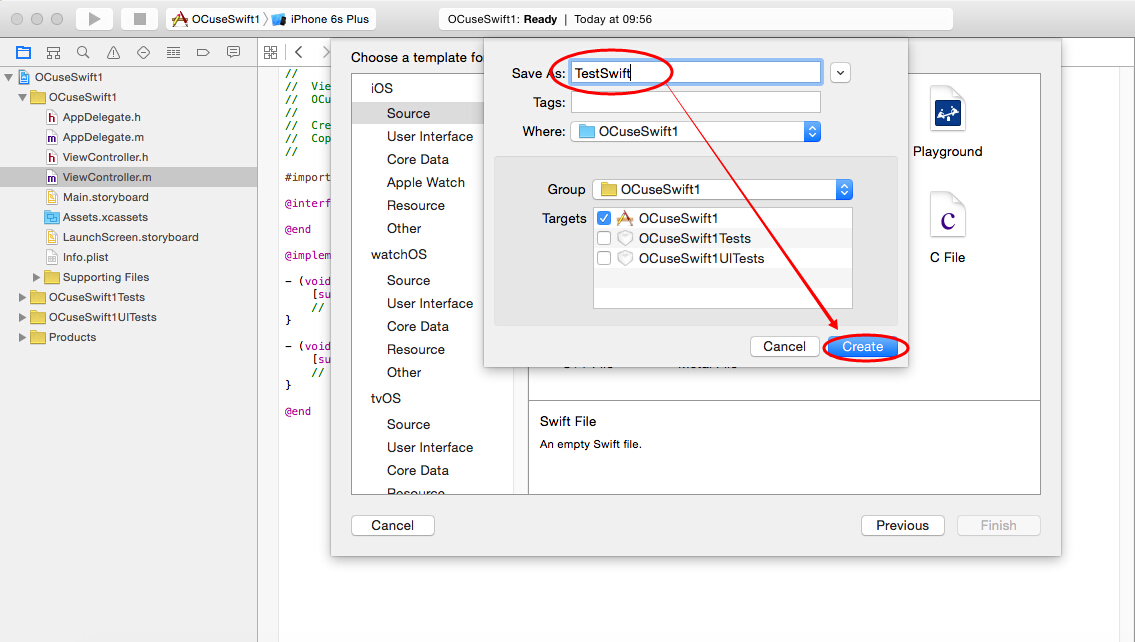
Task: Select iOS Resource category
Action: 415,206
